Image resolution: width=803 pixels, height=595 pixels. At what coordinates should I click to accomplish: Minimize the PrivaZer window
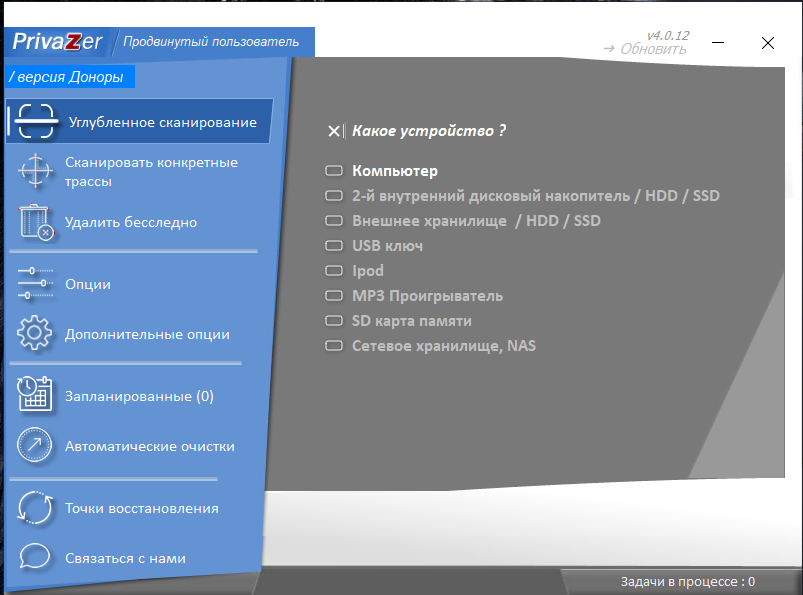718,42
